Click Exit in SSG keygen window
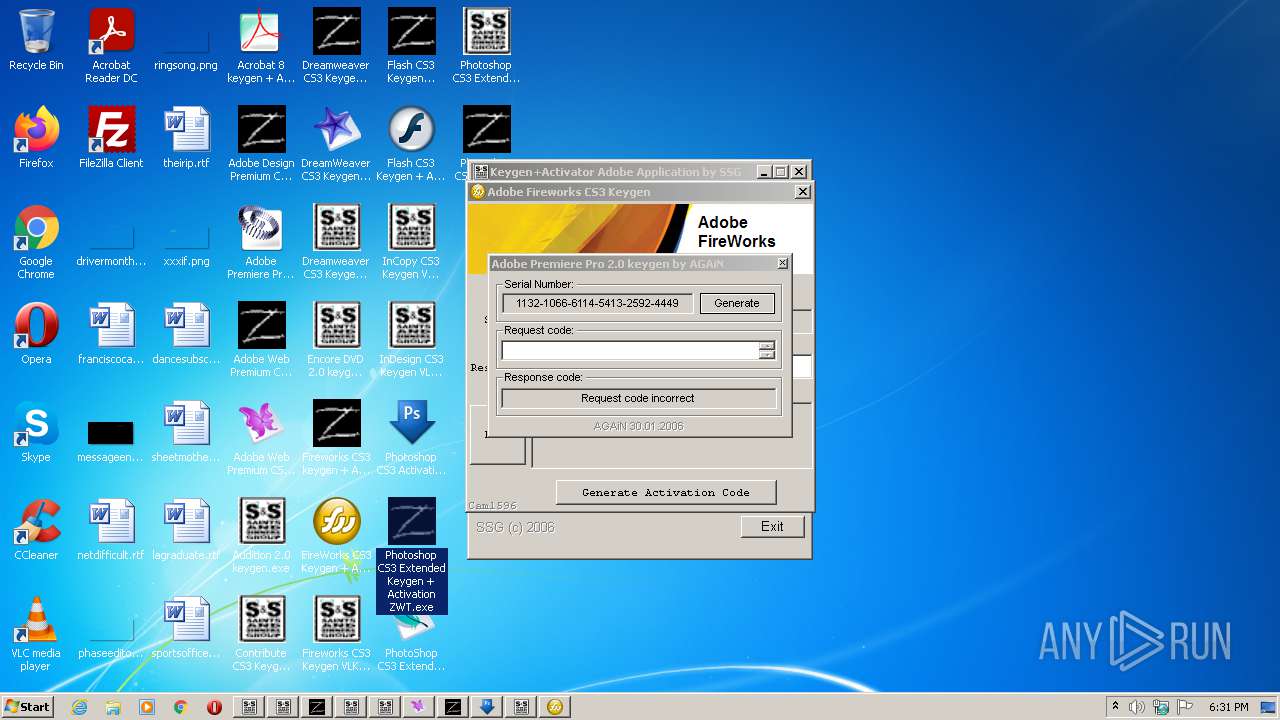 tap(772, 526)
